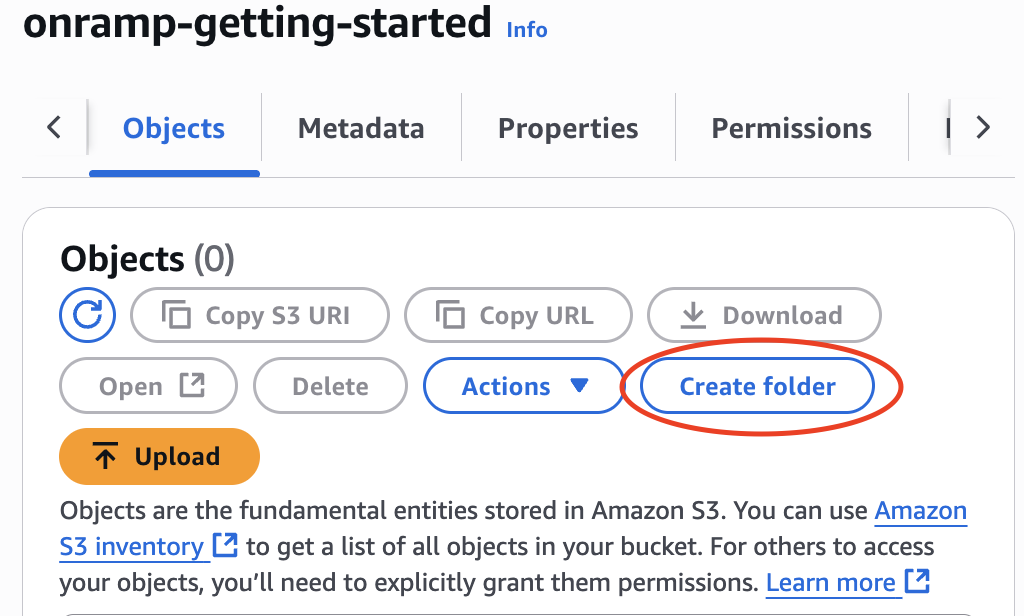
Task: Open the Properties tab
Action: pos(567,128)
